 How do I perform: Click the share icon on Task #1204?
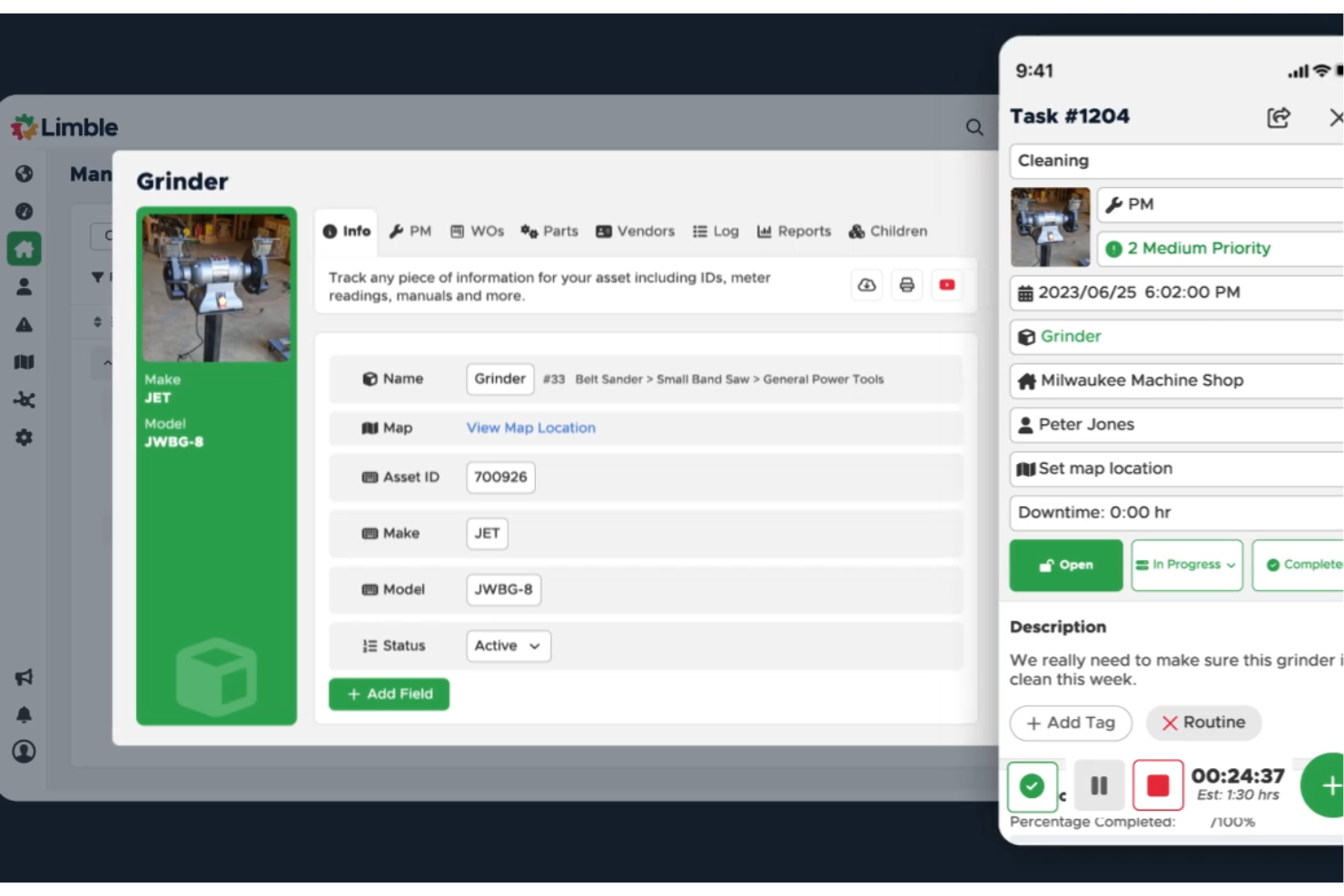click(1279, 117)
